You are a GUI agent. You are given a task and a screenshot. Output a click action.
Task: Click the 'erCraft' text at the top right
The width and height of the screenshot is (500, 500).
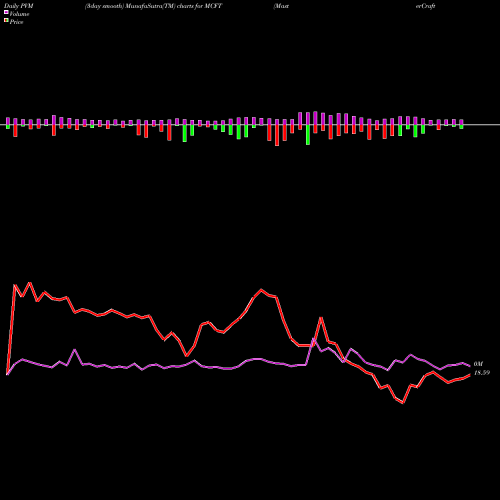click(425, 6)
